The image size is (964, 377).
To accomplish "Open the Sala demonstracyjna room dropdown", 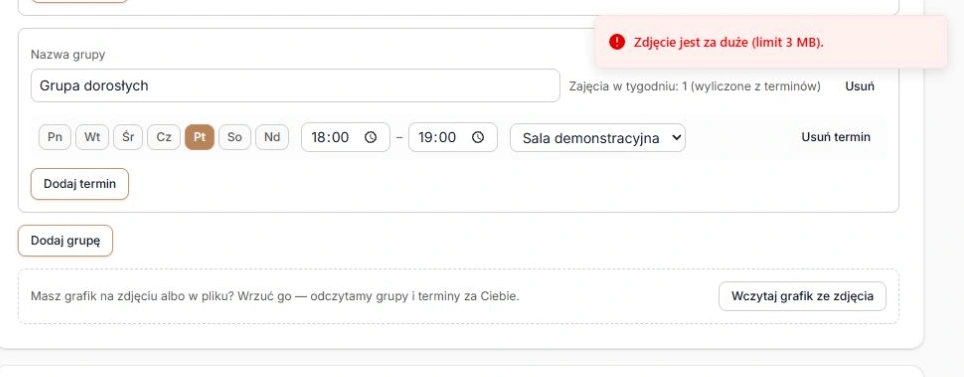I will pyautogui.click(x=598, y=138).
